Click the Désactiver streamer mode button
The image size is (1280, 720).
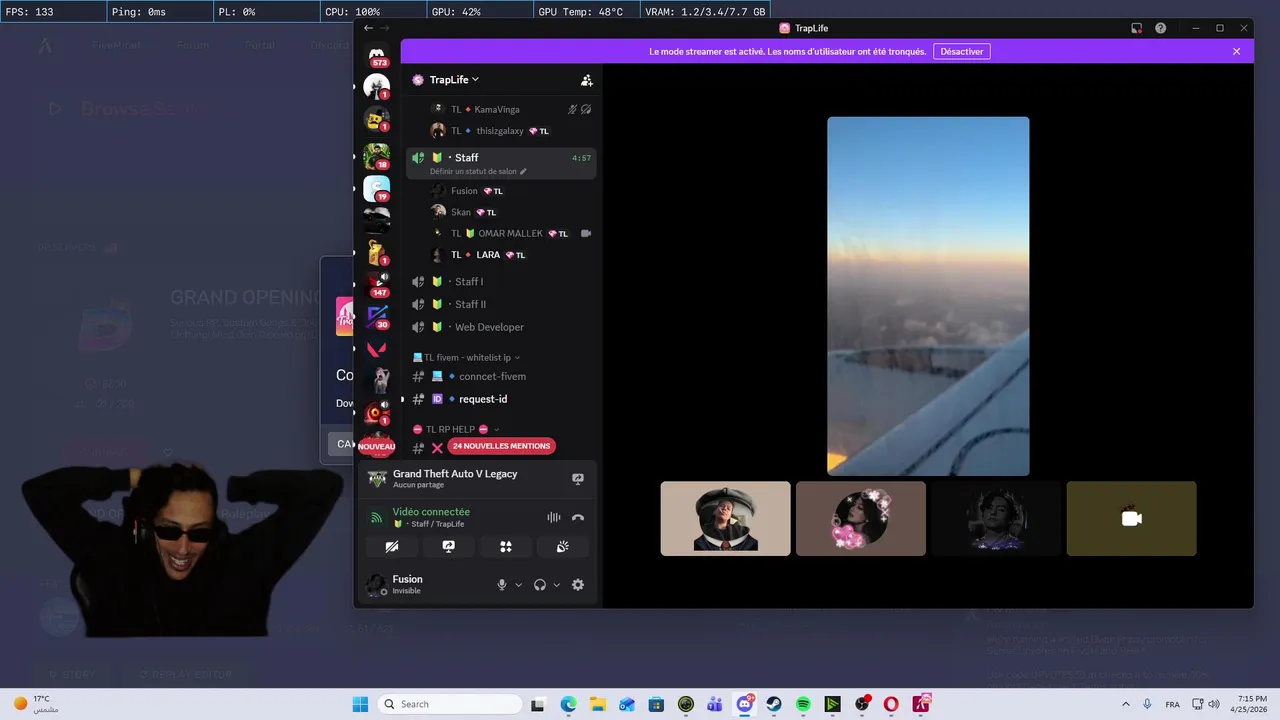pyautogui.click(x=962, y=51)
